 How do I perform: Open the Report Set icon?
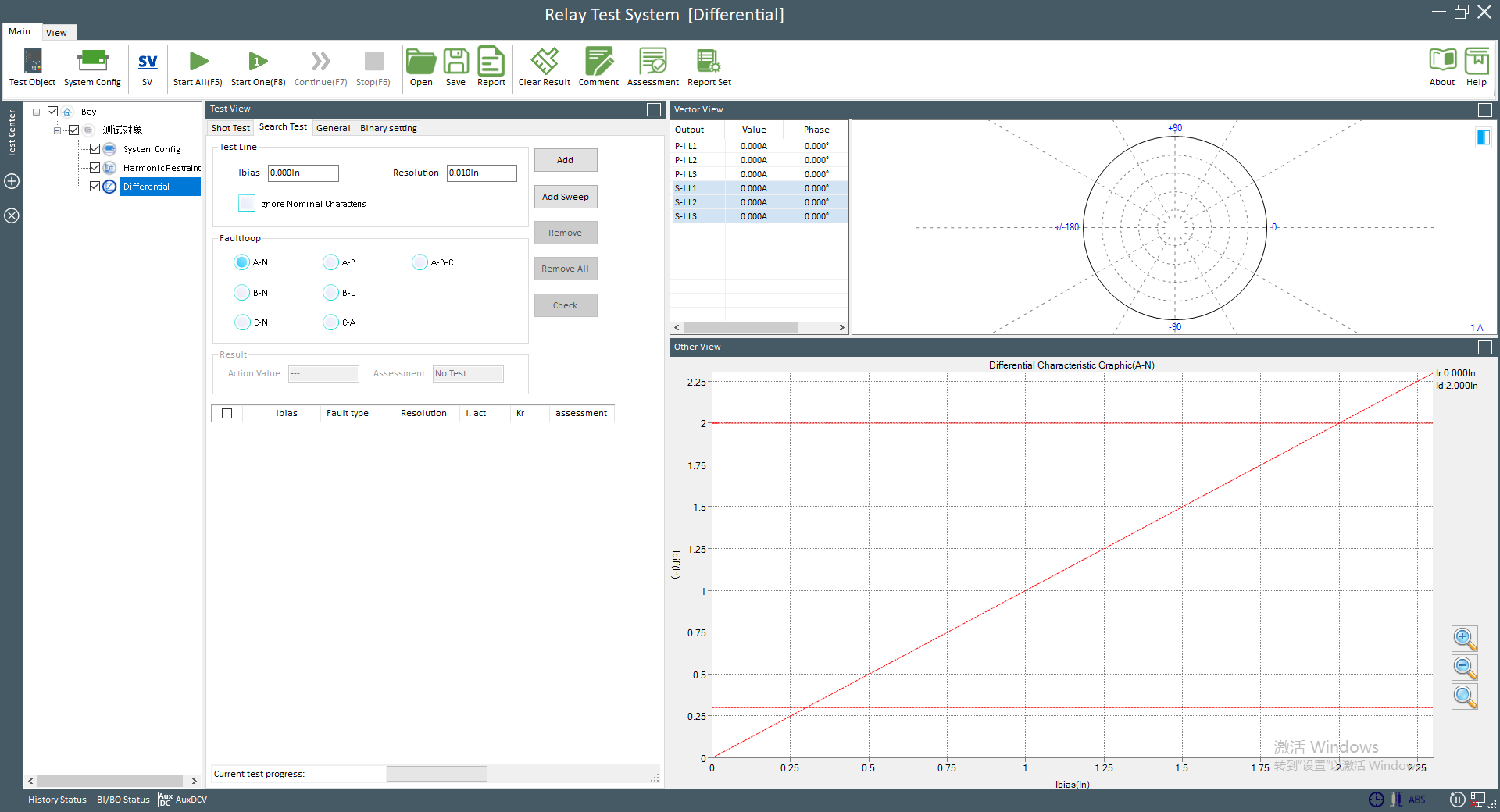(x=709, y=67)
